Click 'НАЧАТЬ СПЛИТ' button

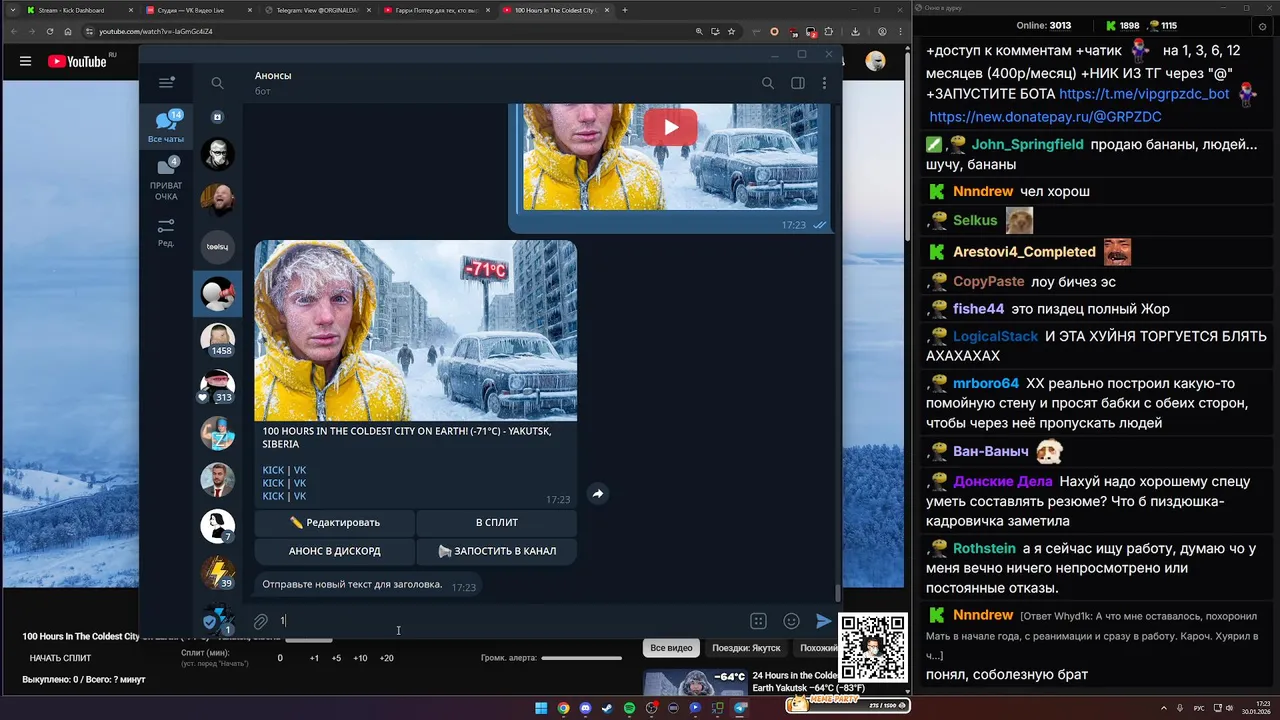pos(60,658)
